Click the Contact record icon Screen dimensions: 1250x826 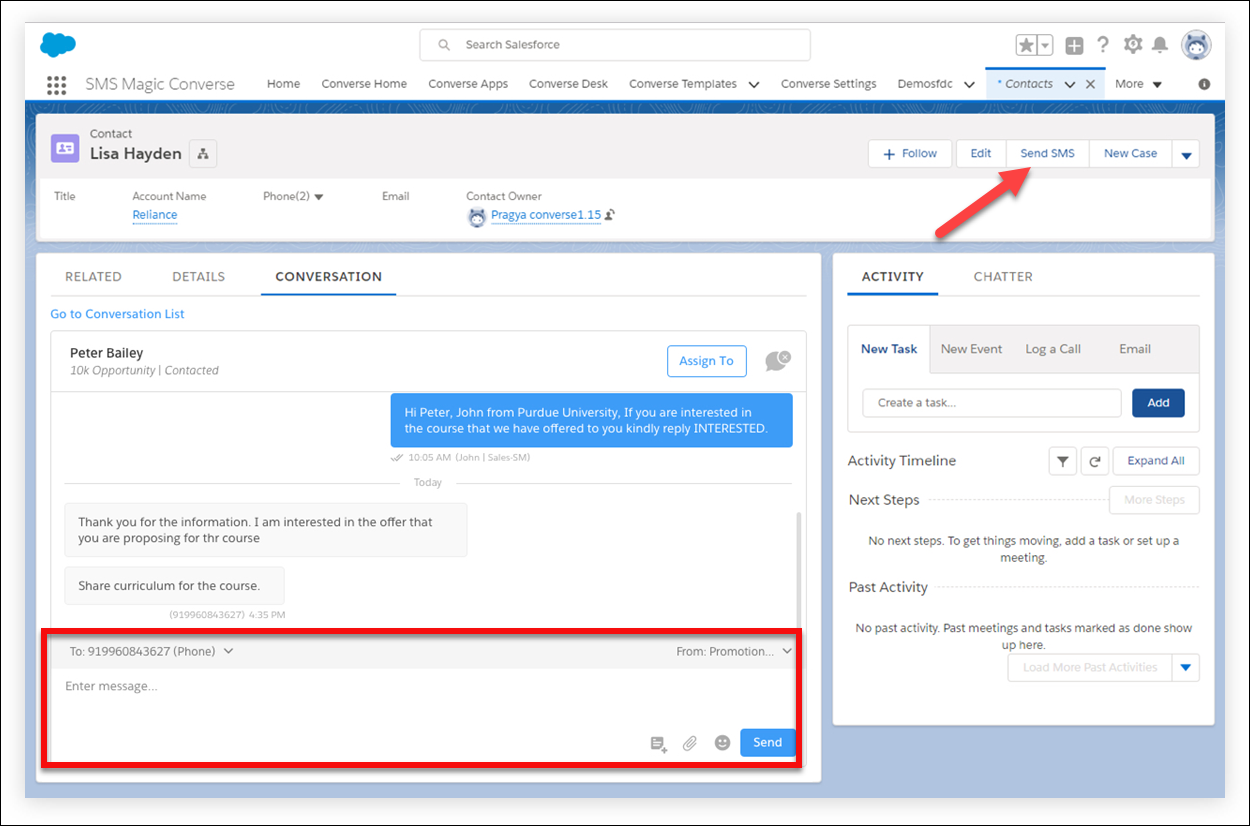coord(65,148)
